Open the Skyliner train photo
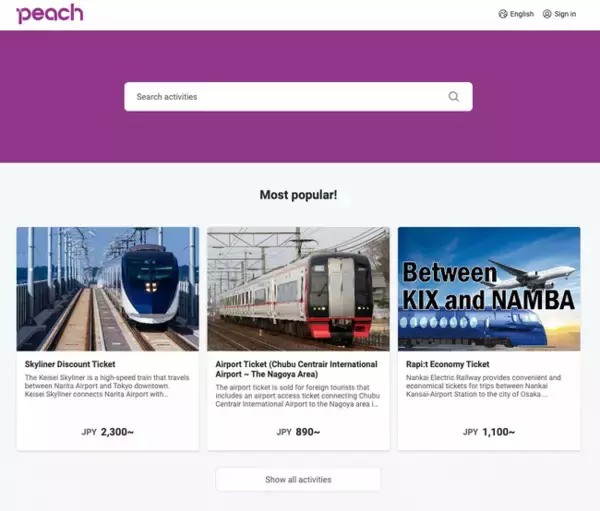 pyautogui.click(x=108, y=289)
